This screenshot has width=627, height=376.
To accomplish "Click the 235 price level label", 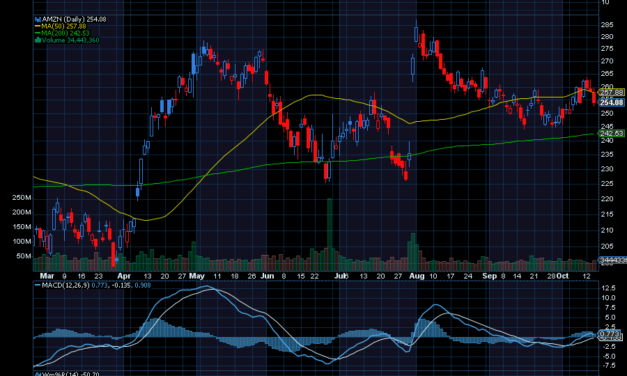I will point(607,154).
